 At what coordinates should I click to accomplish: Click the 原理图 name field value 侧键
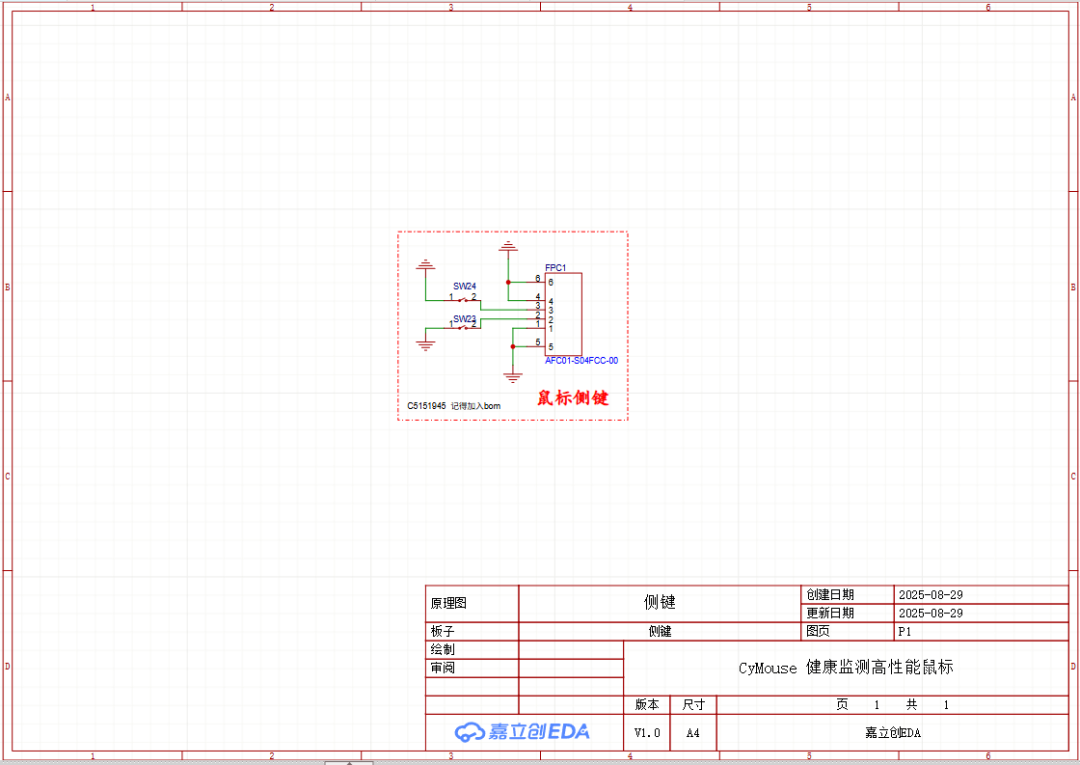pyautogui.click(x=660, y=602)
